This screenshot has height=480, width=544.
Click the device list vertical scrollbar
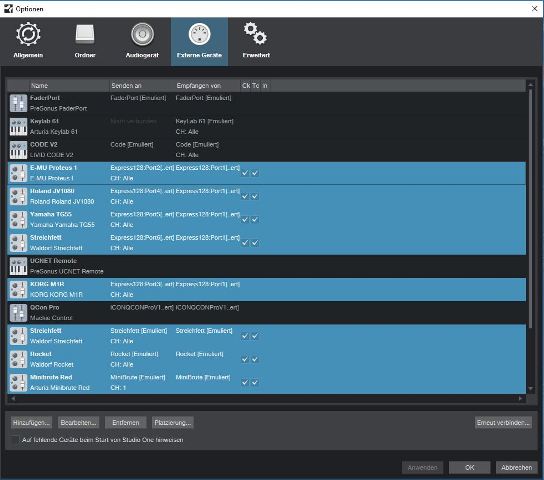(530, 208)
